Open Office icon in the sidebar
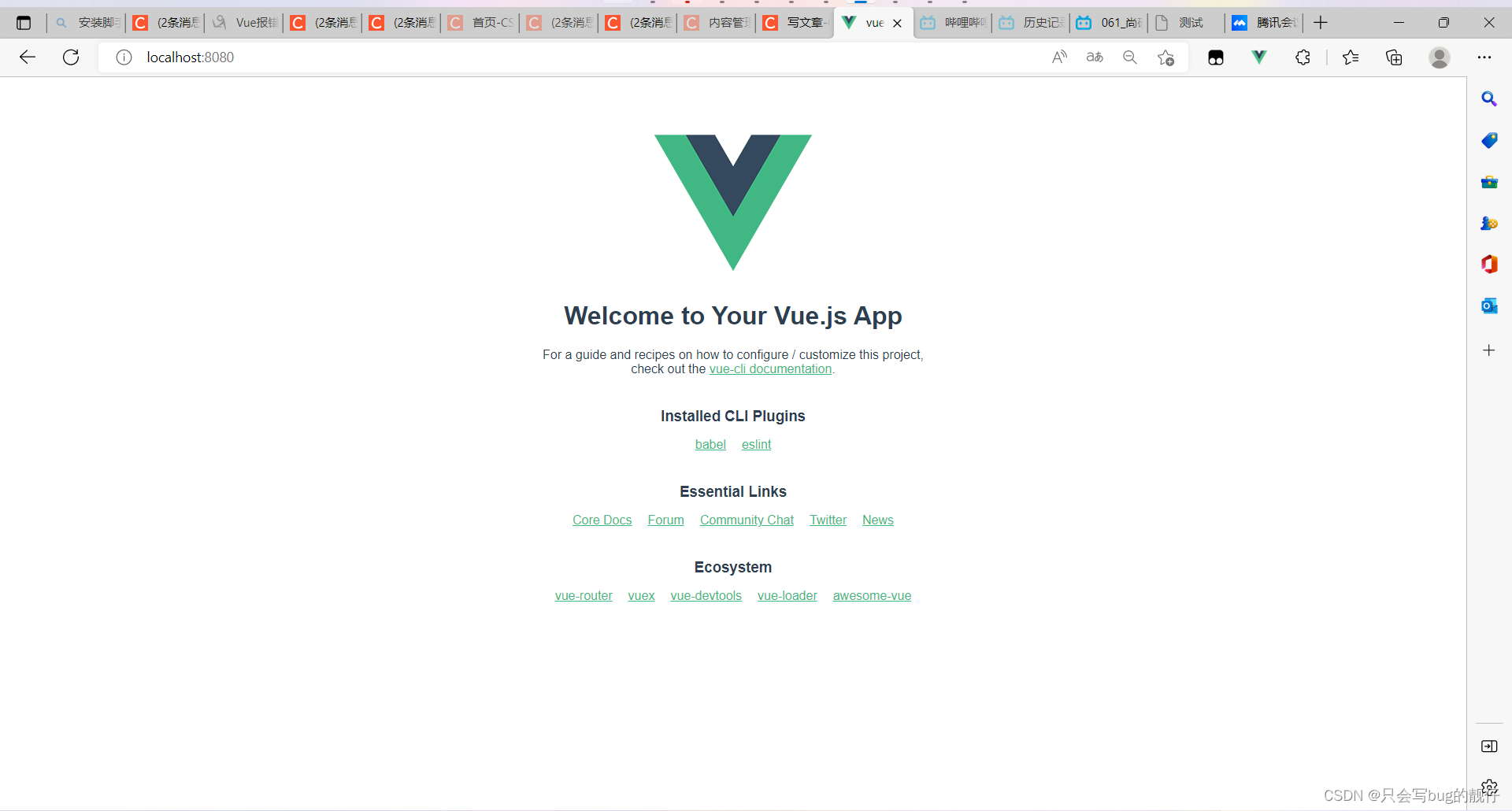Image resolution: width=1512 pixels, height=811 pixels. point(1489,264)
